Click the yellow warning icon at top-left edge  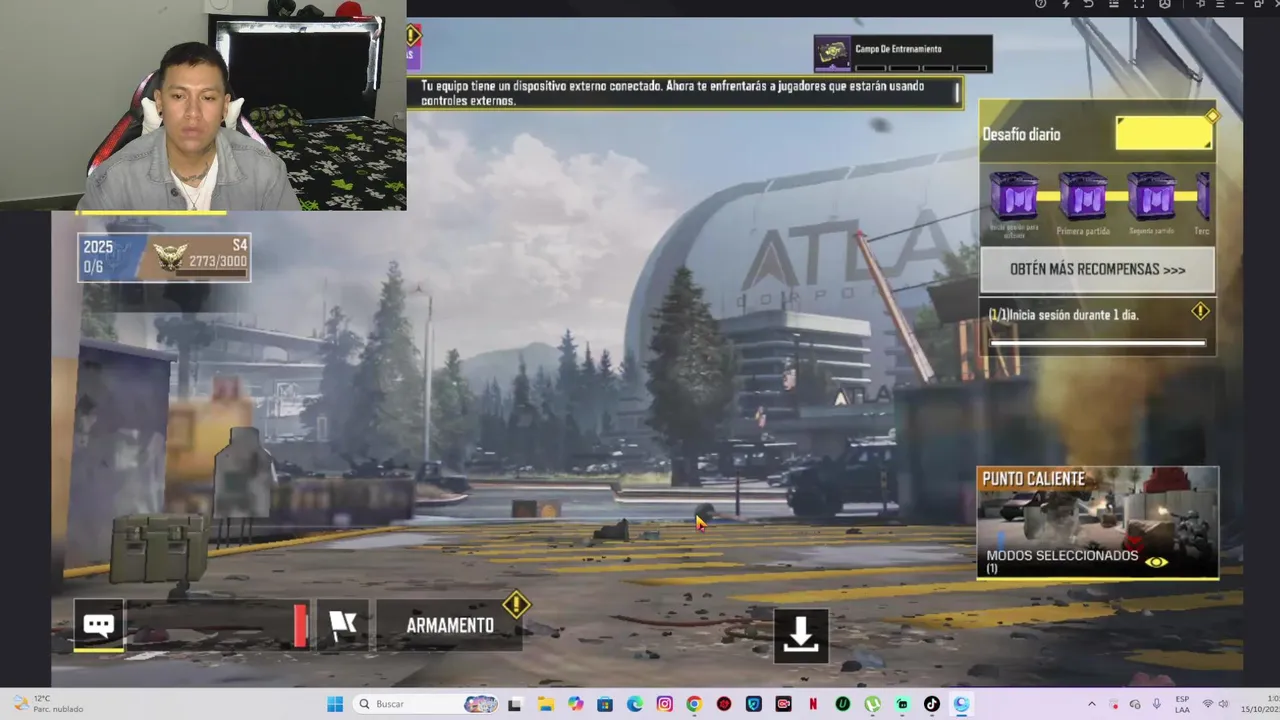tap(413, 36)
